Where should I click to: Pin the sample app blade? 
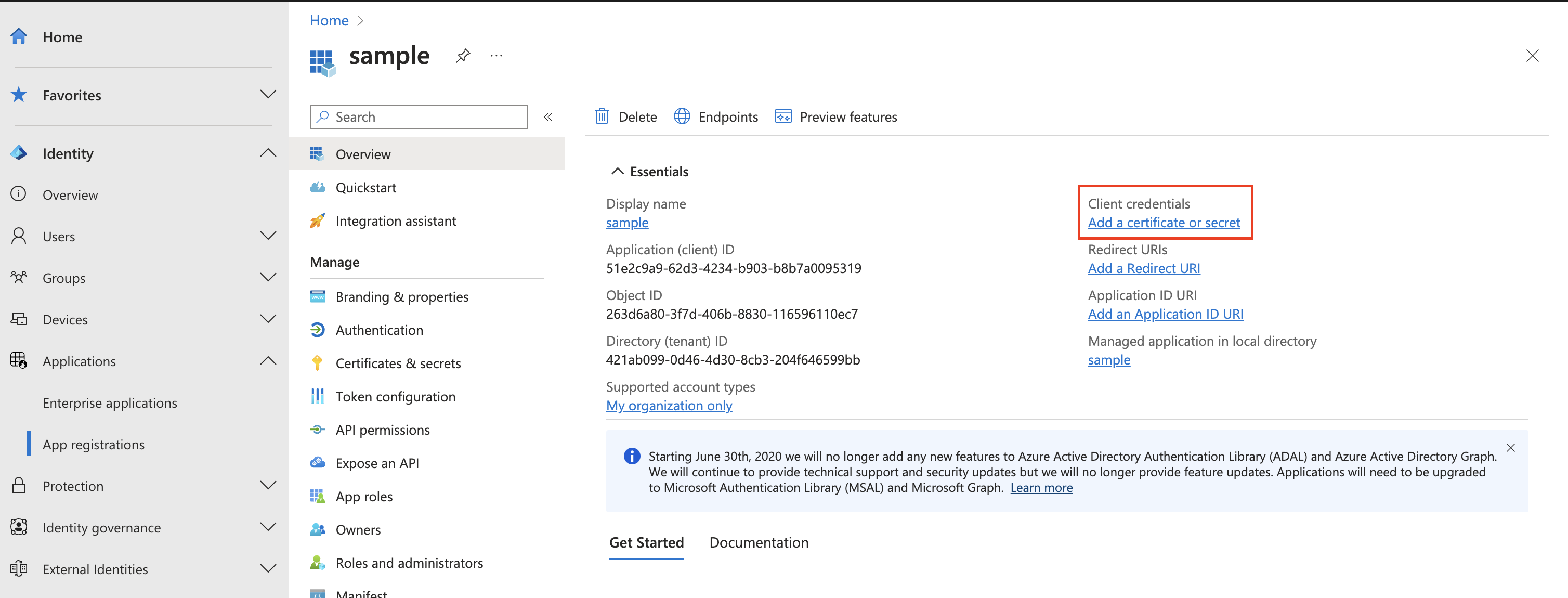point(463,56)
